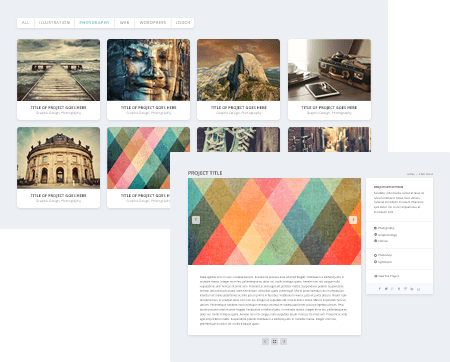Go to next project arrow below the description
Screen dimensions: 450x362
[284, 341]
